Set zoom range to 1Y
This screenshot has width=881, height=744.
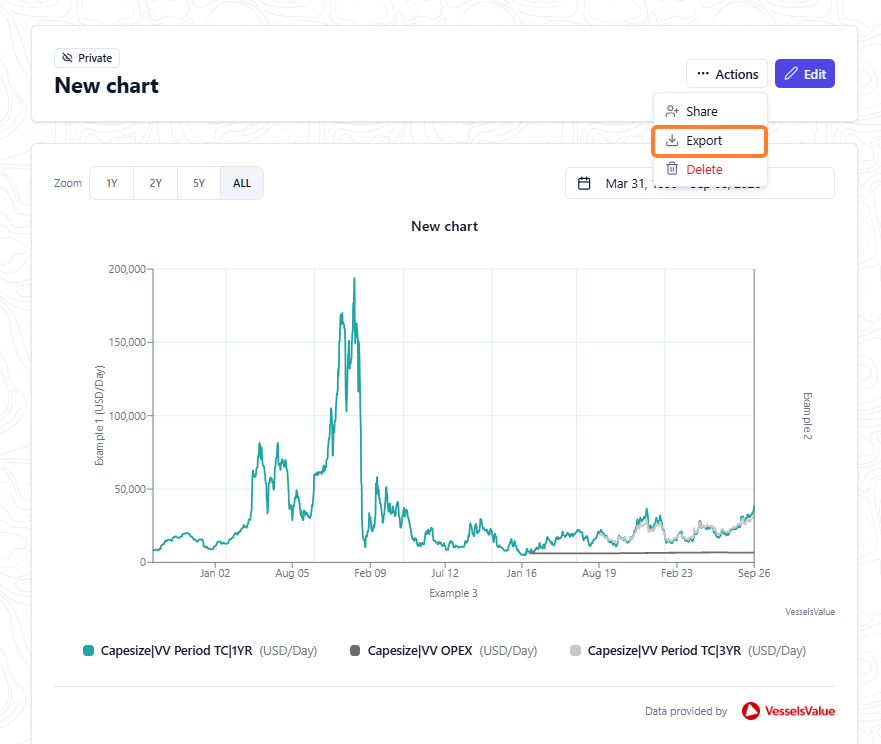pos(112,183)
